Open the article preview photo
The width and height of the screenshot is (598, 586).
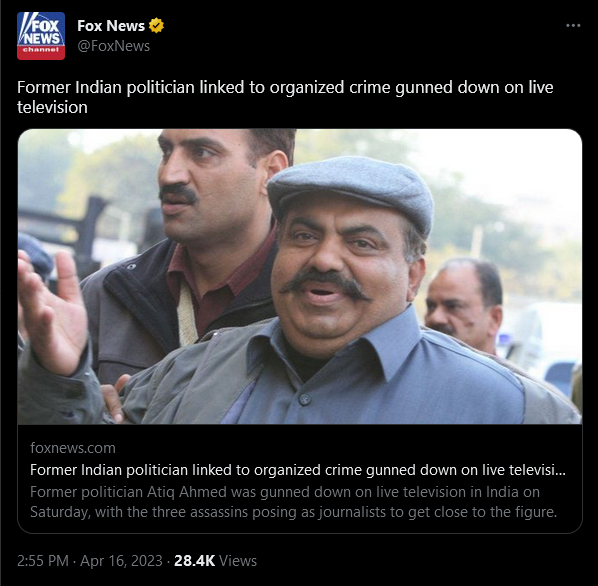tap(300, 276)
